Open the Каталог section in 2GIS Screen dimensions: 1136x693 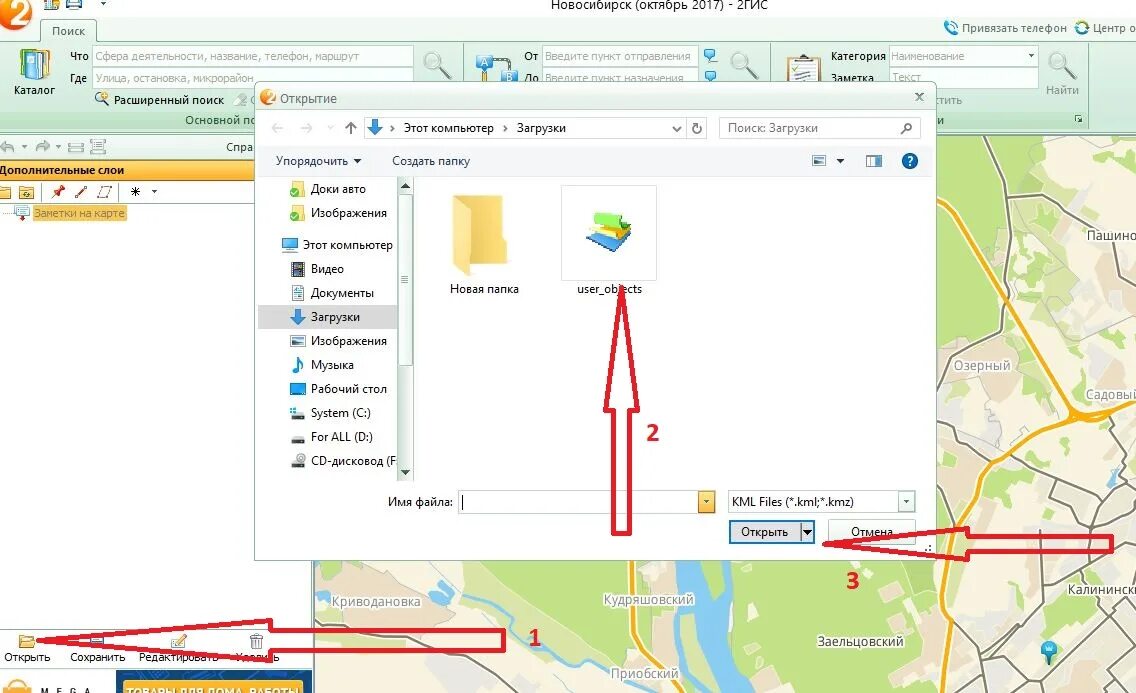click(x=34, y=72)
